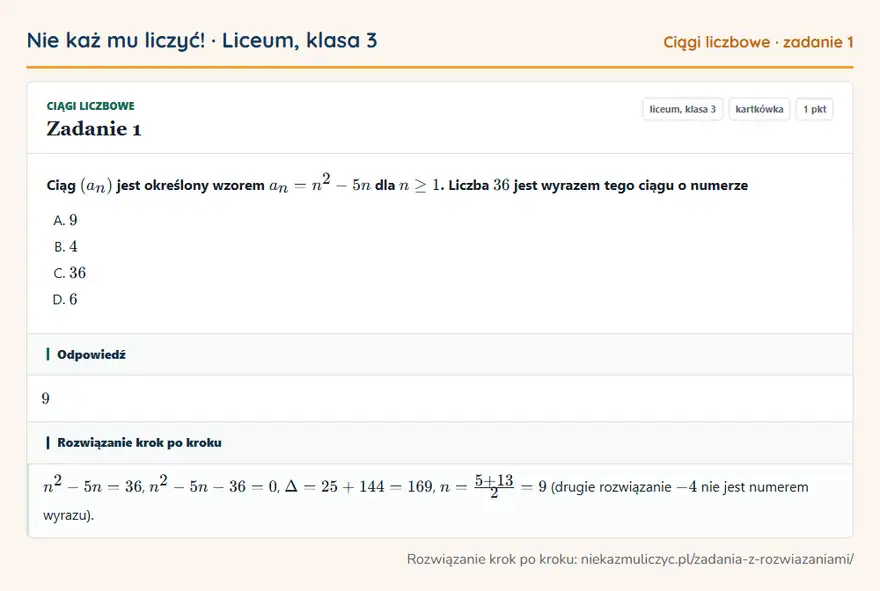Click the task statement about sequence a_n
Screen dimensions: 880x591
click(397, 184)
